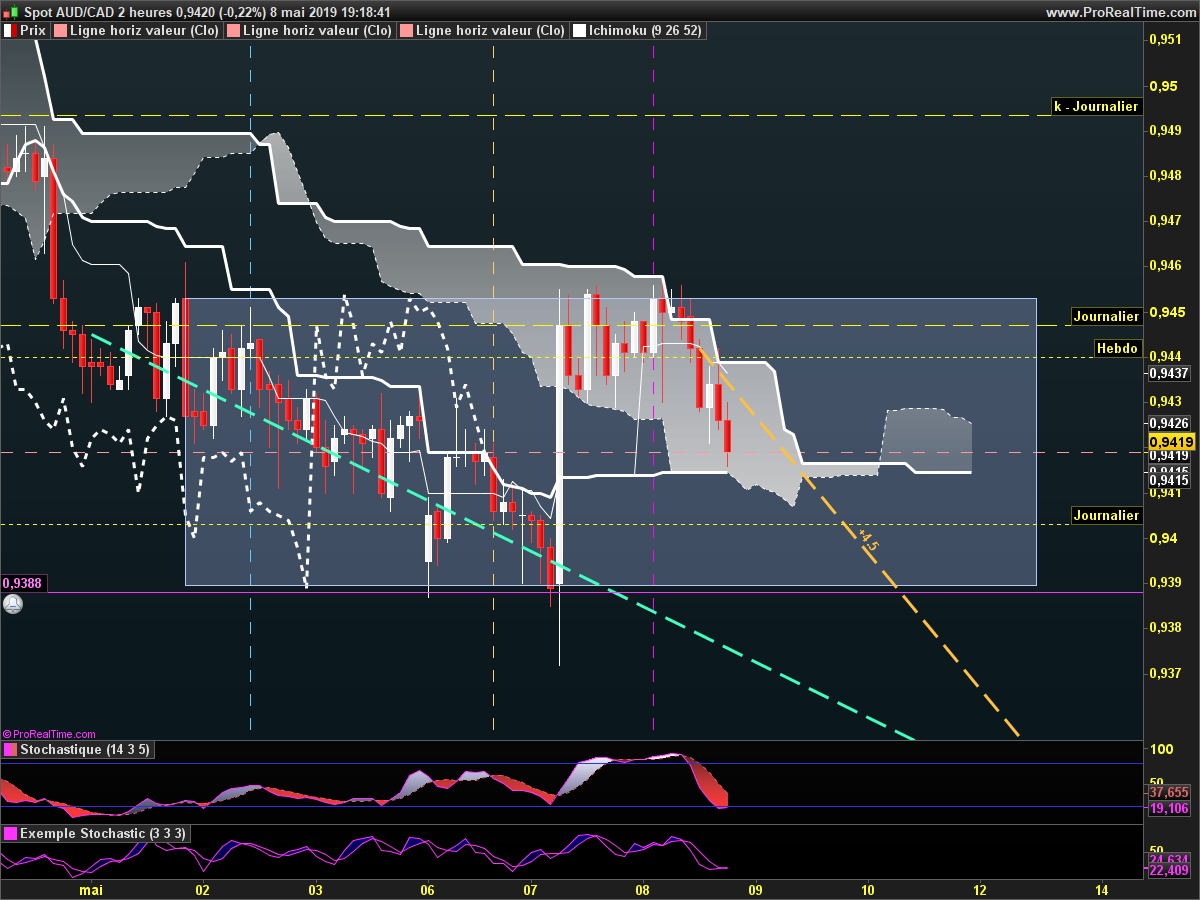Click the alert bell icon under 0,9388
This screenshot has width=1200, height=900.
click(x=12, y=604)
